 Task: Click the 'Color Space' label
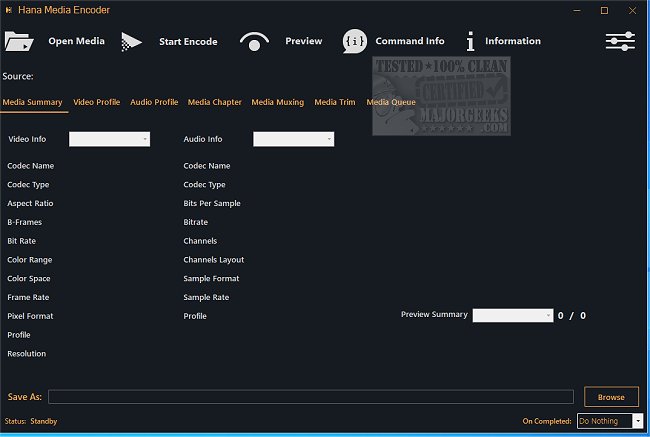point(29,279)
